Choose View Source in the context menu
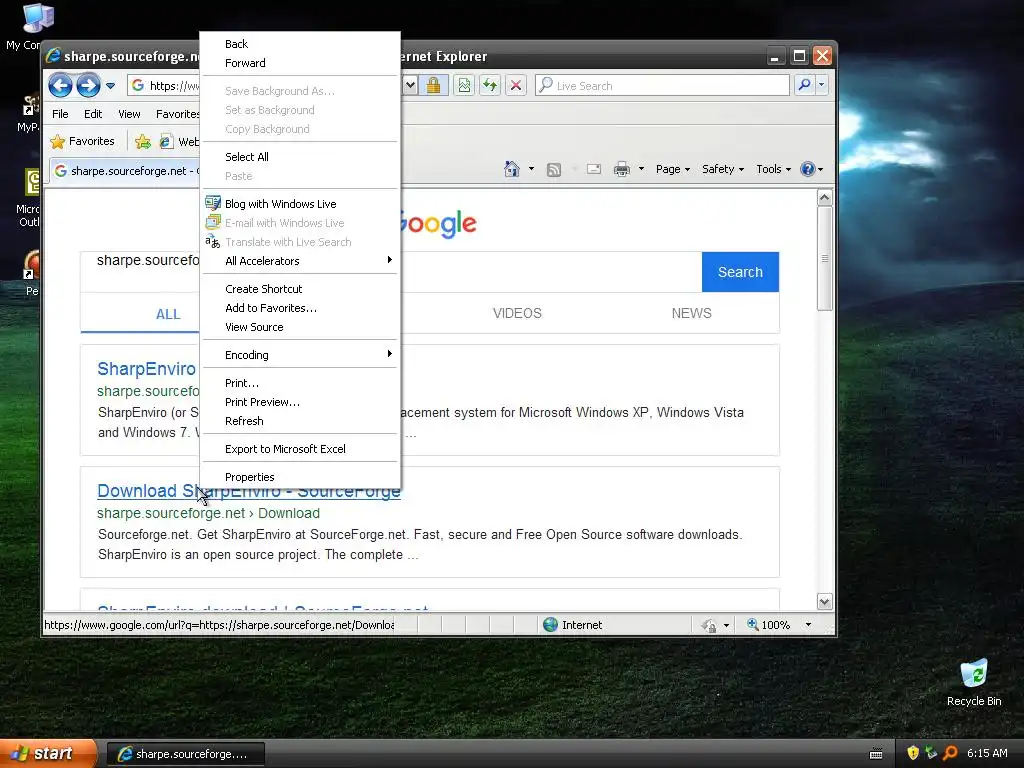The height and width of the screenshot is (768, 1024). tap(300, 327)
